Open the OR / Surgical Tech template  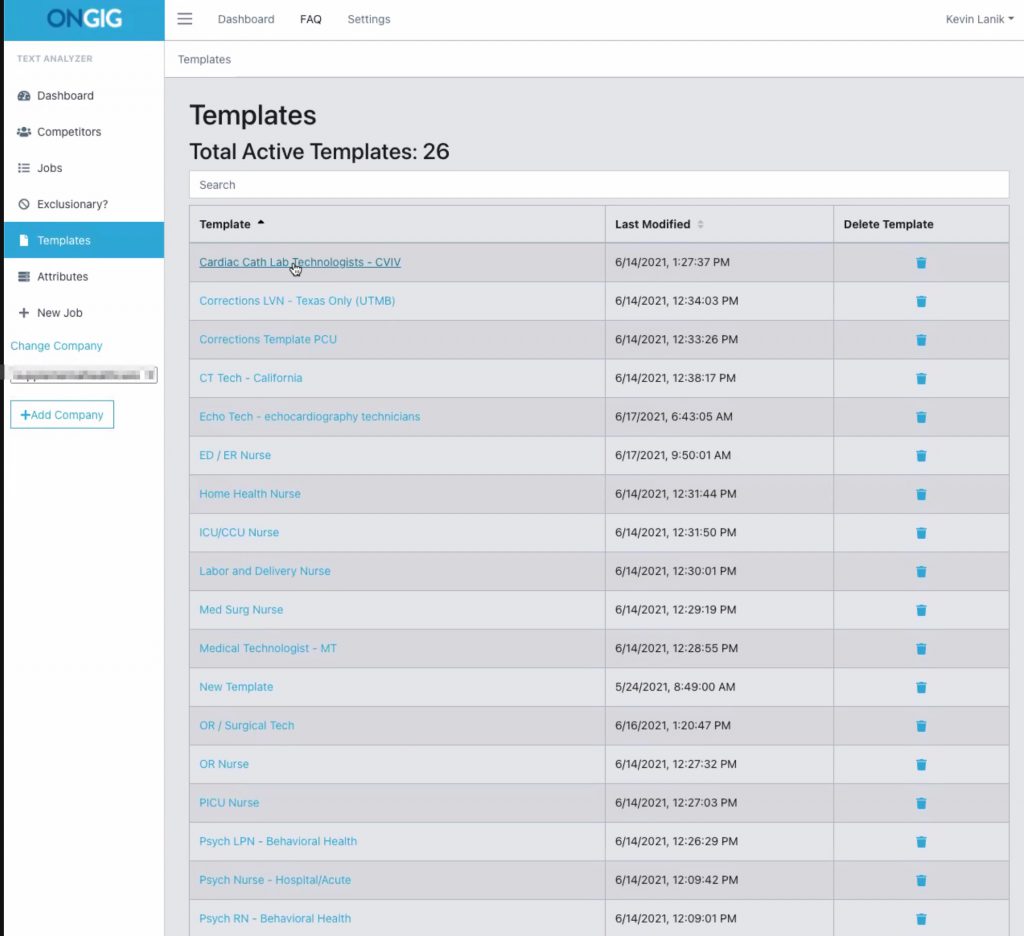247,724
